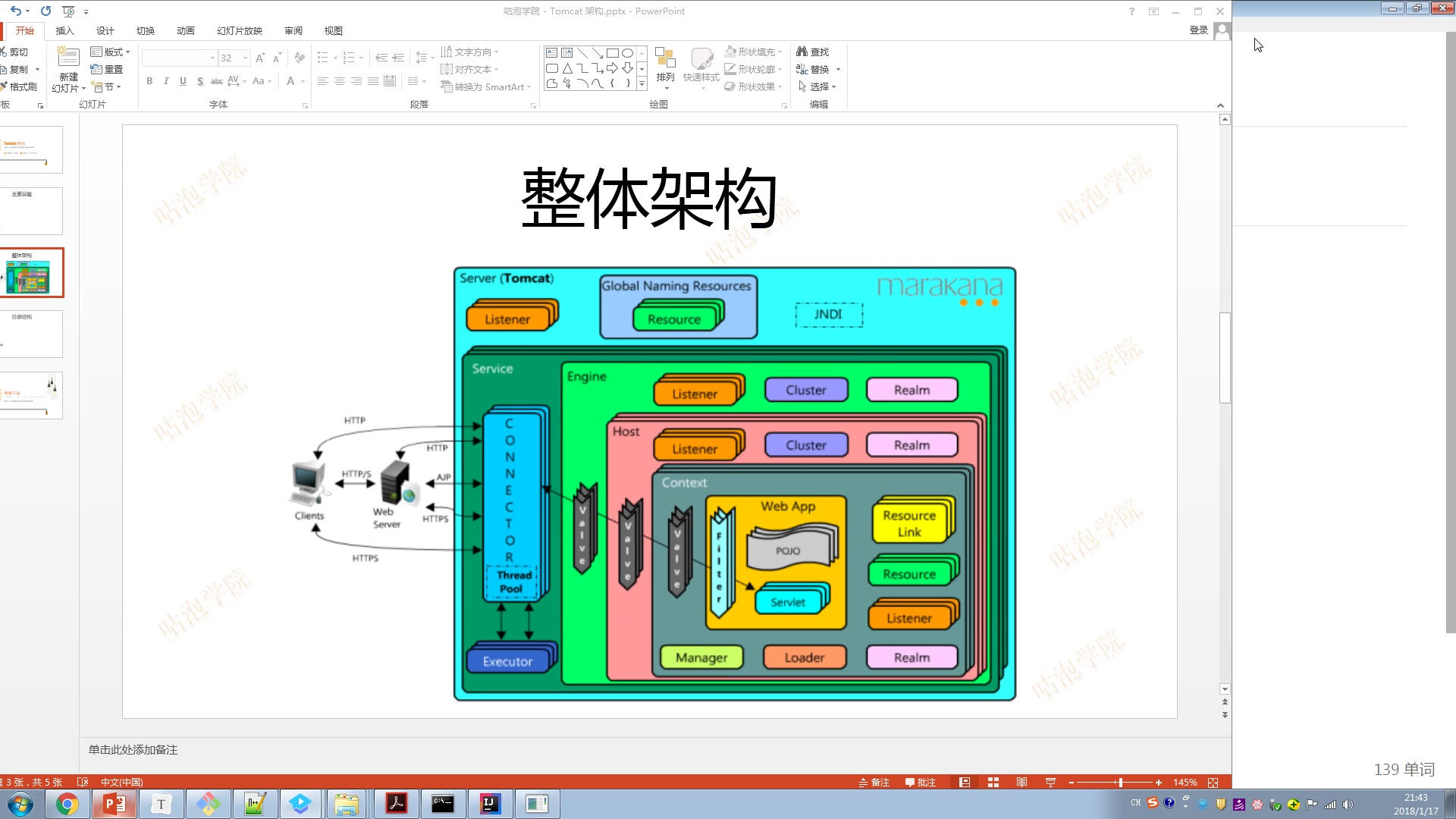Viewport: 1456px width, 819px height.
Task: Click the Undo arrow in quick access toolbar
Action: coord(15,11)
